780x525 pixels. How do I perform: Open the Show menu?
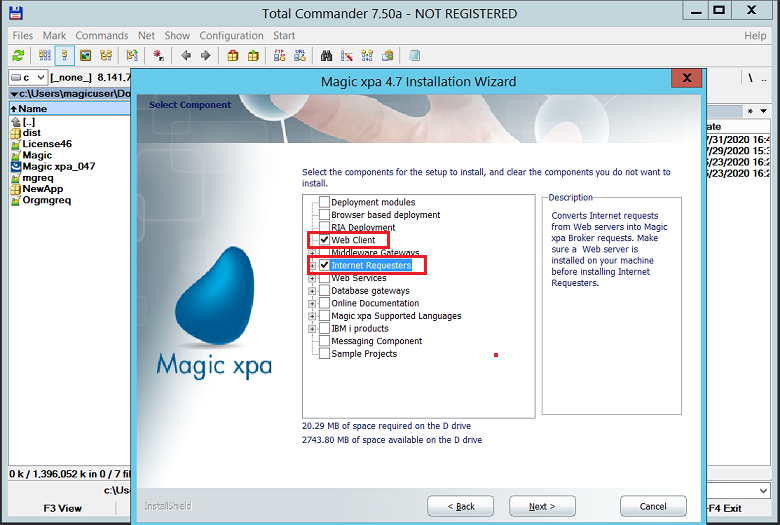click(x=177, y=35)
